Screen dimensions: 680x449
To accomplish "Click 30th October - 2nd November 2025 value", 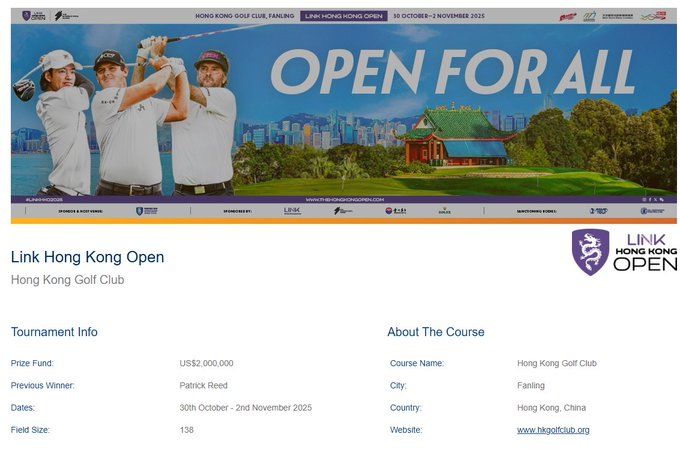I will pyautogui.click(x=245, y=408).
